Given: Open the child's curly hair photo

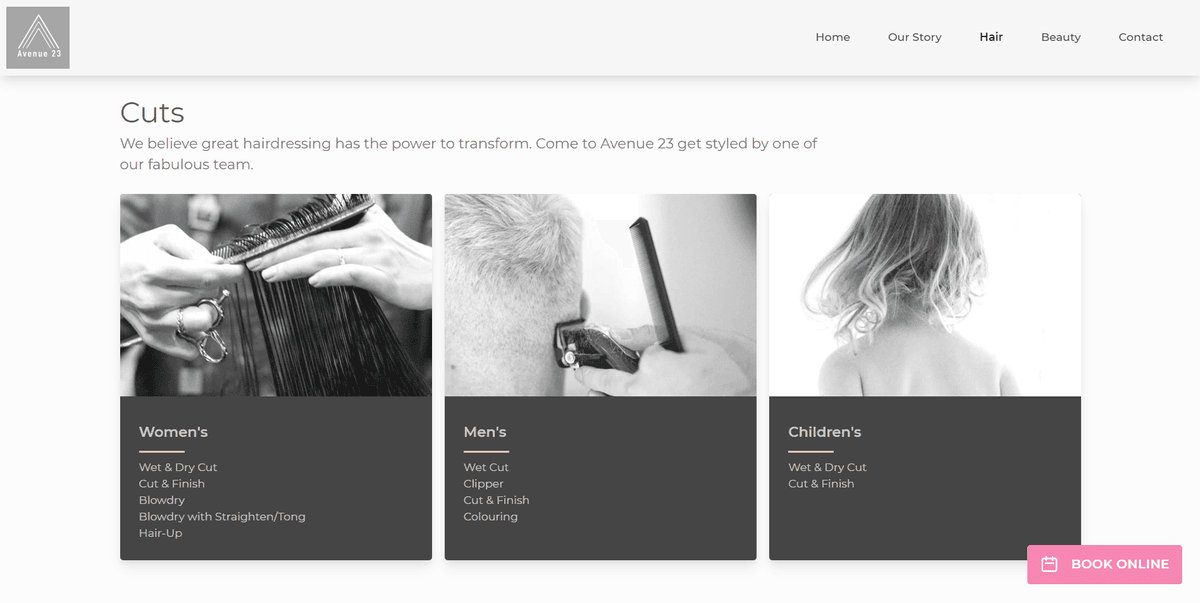Looking at the screenshot, I should pyautogui.click(x=925, y=295).
